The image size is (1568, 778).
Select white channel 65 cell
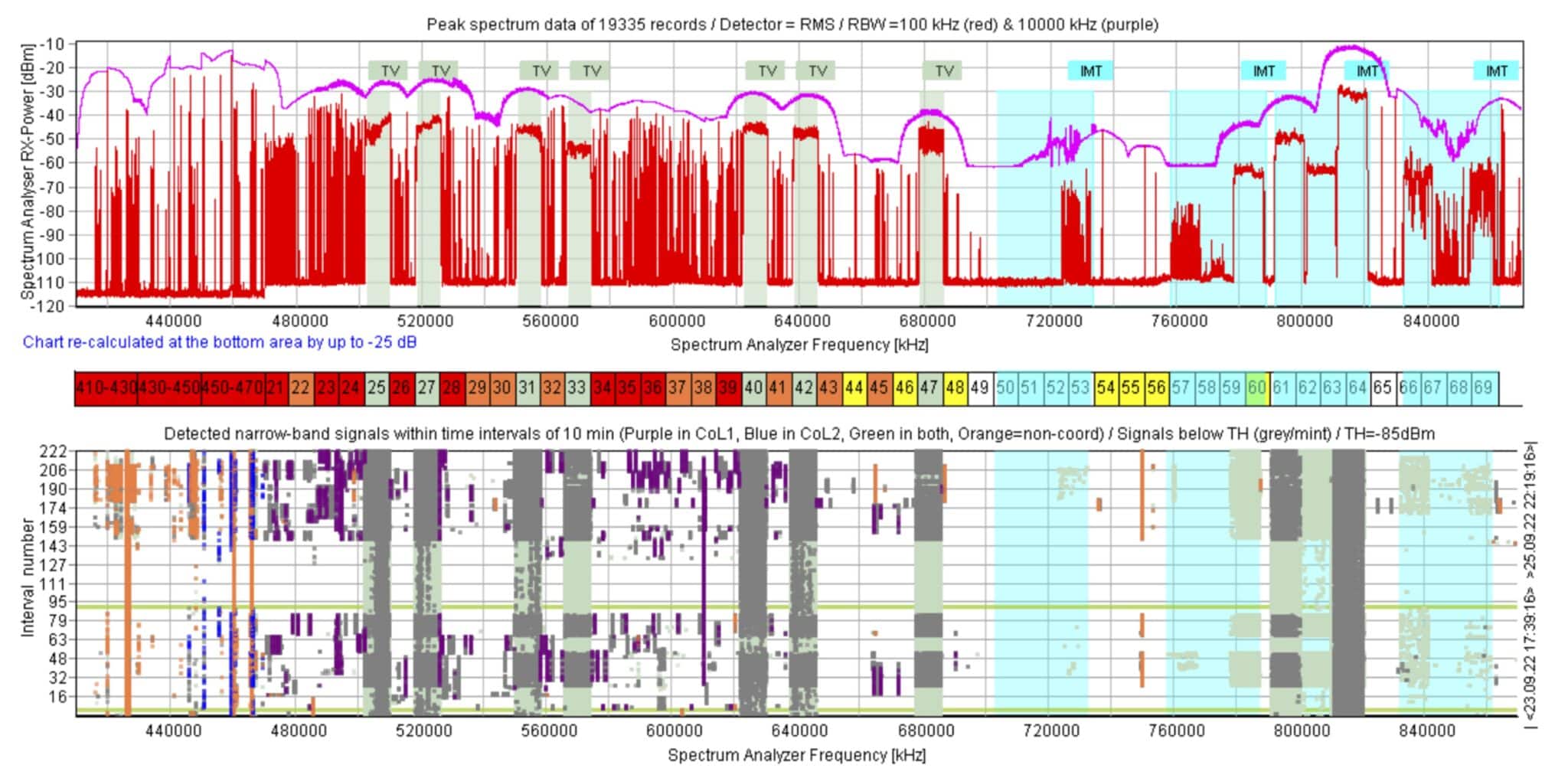tap(1382, 387)
